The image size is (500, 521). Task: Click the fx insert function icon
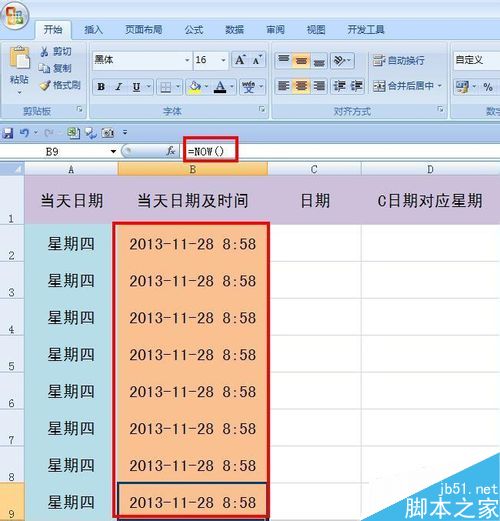(171, 151)
